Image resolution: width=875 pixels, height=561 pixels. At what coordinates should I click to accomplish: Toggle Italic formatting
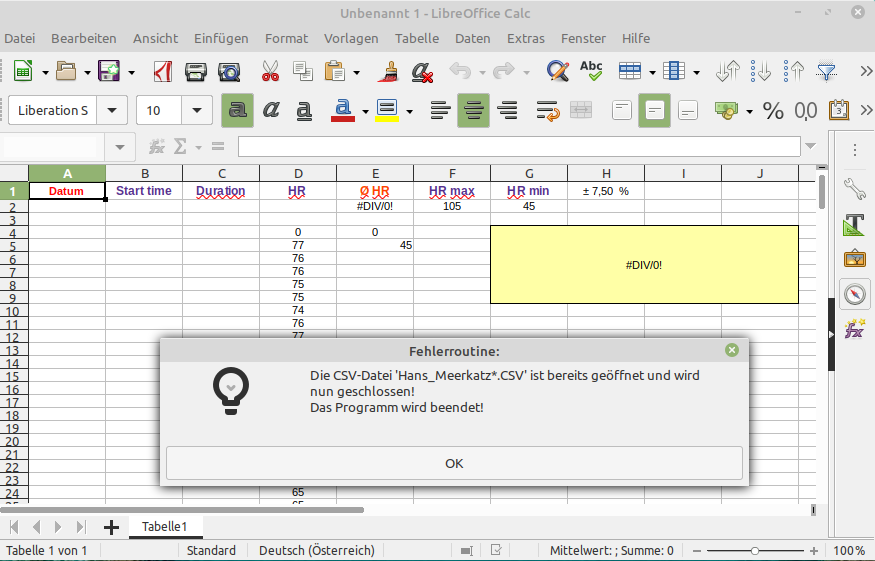[x=271, y=110]
